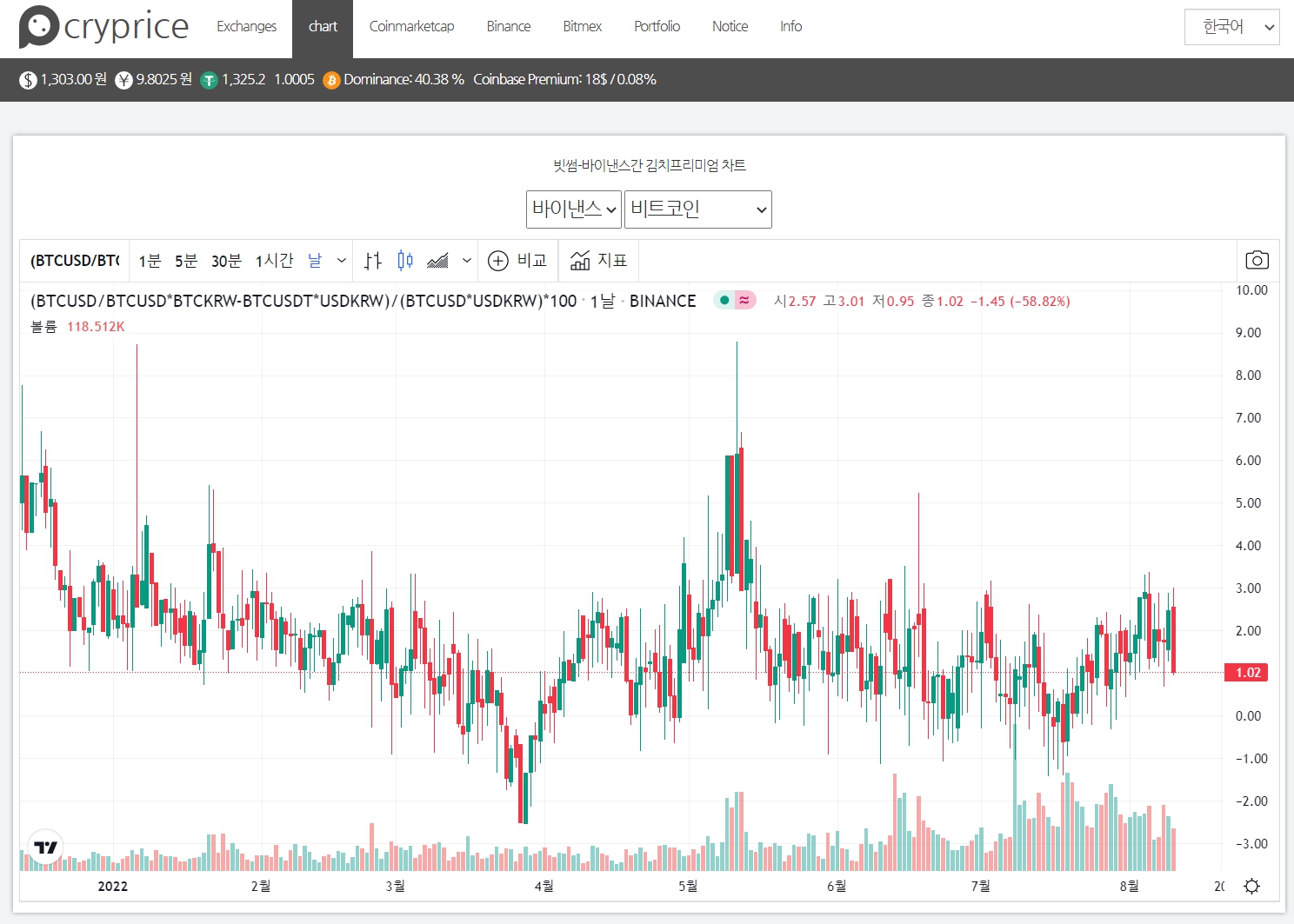Click the Coinbase Premium text
The width and height of the screenshot is (1294, 924).
[564, 79]
